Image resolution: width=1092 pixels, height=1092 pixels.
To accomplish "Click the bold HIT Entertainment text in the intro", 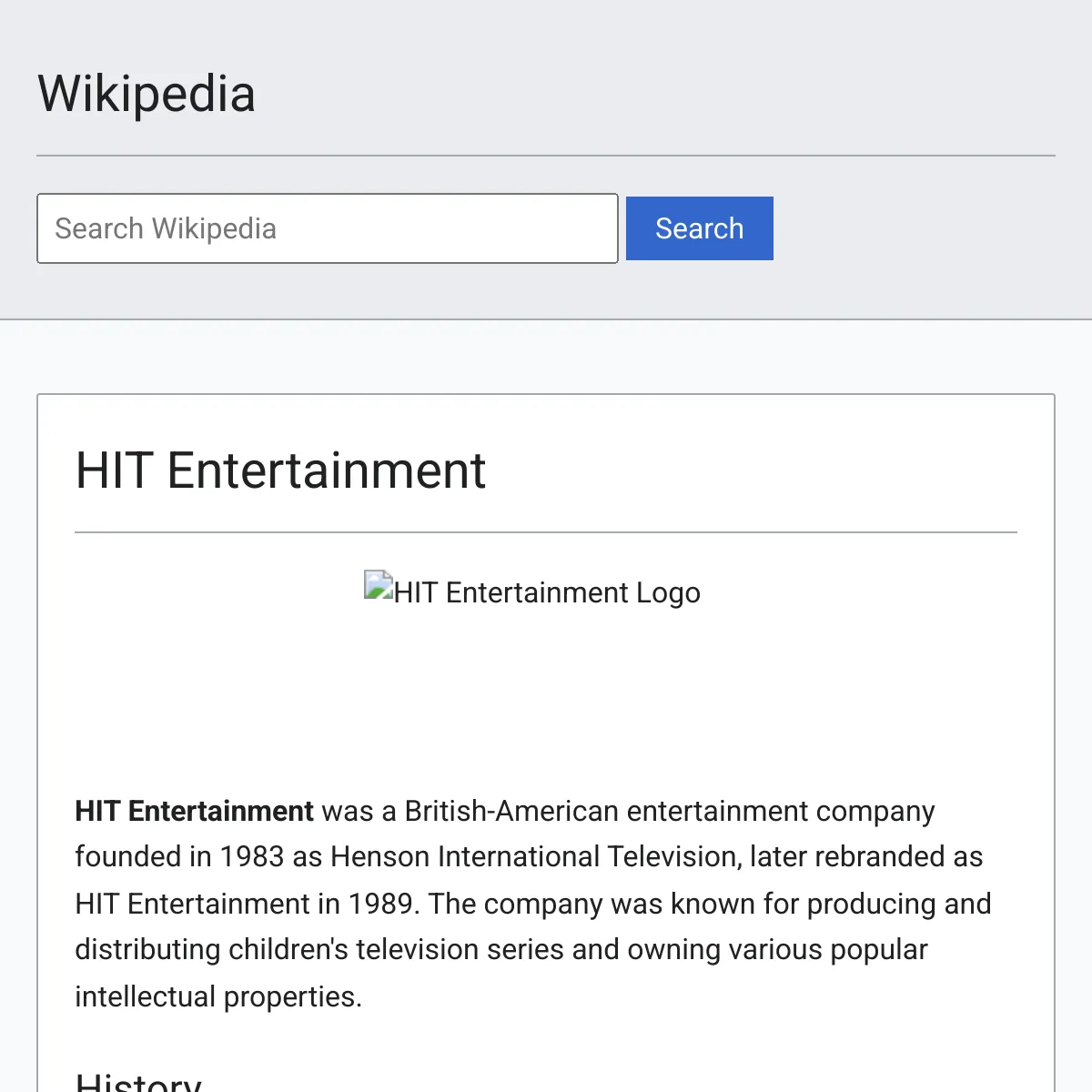I will click(x=194, y=811).
